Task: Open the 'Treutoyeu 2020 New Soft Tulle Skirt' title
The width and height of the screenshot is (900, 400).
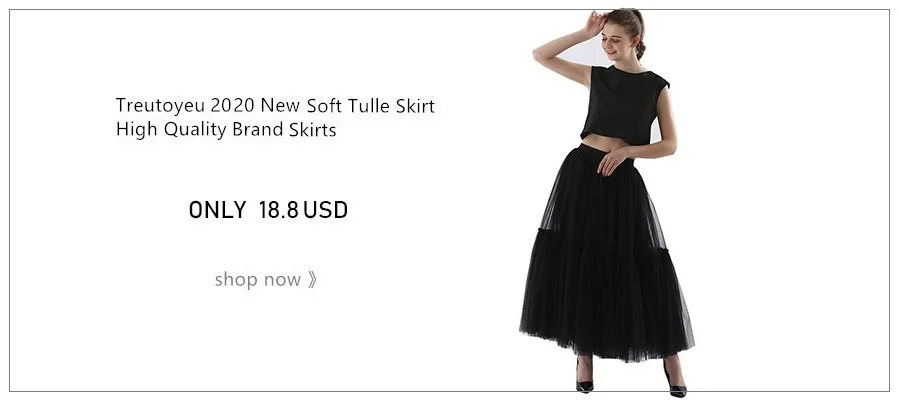Action: tap(275, 106)
